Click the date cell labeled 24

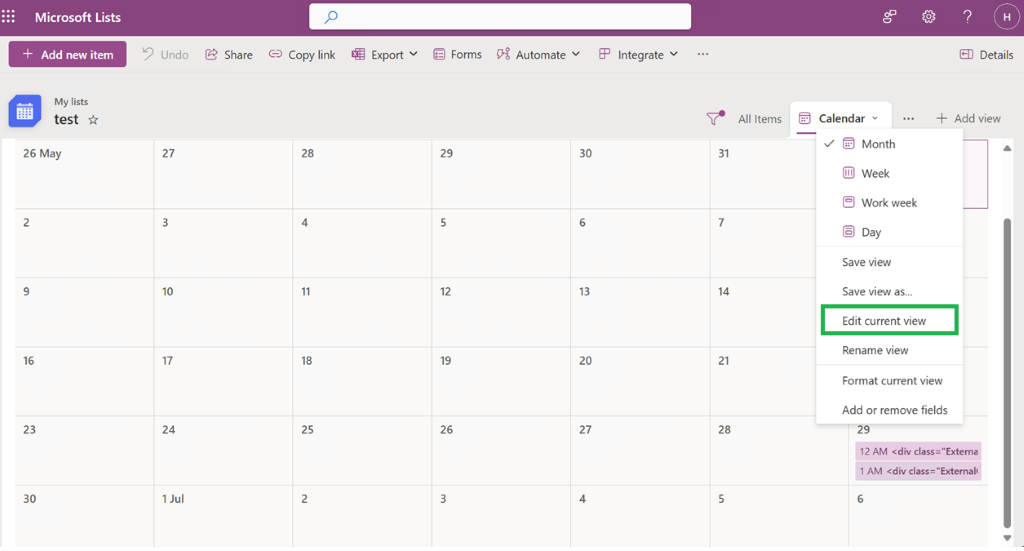[223, 450]
